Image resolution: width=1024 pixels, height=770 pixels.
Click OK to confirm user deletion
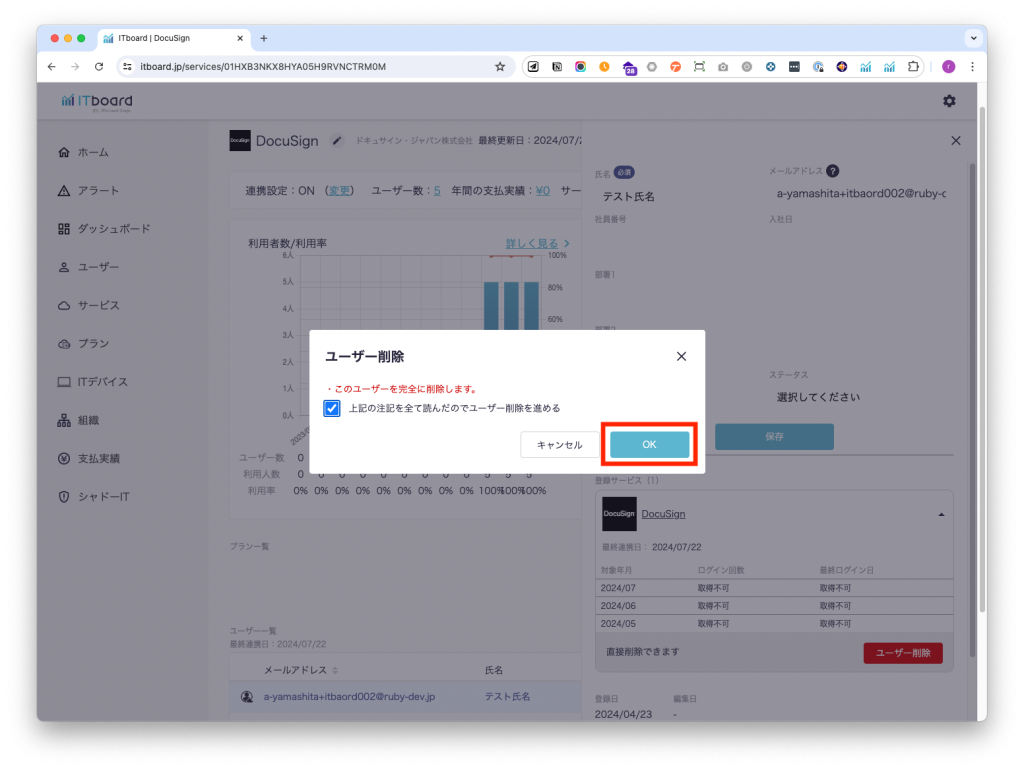tap(649, 445)
